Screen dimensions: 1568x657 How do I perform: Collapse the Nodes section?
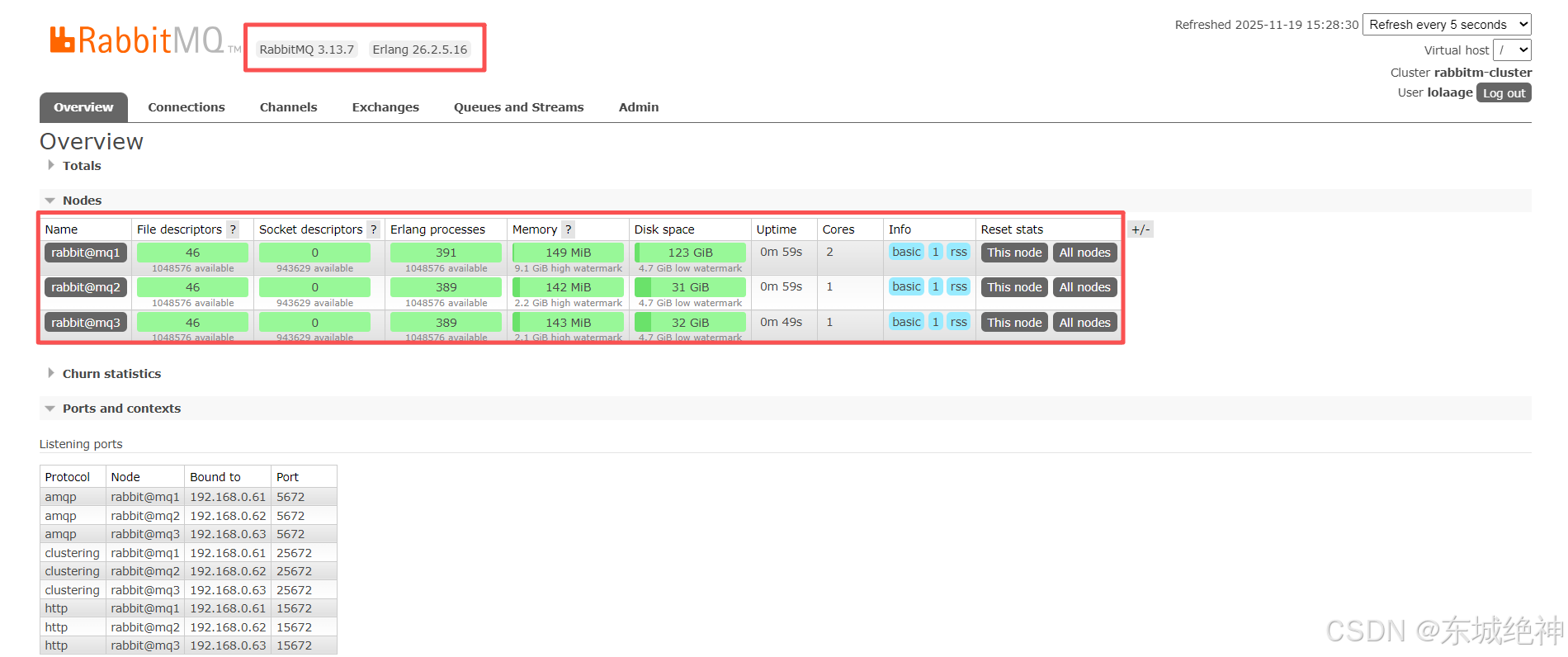[81, 201]
